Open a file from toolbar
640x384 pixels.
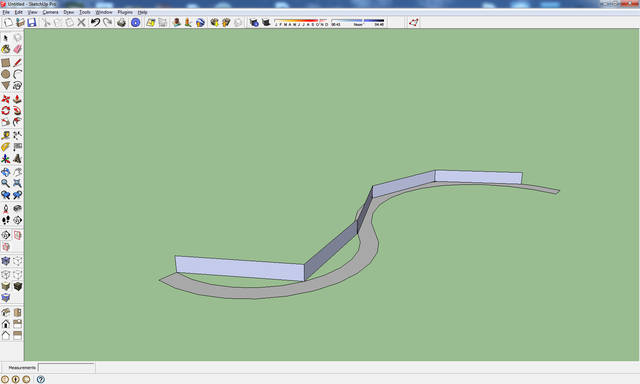(20, 22)
